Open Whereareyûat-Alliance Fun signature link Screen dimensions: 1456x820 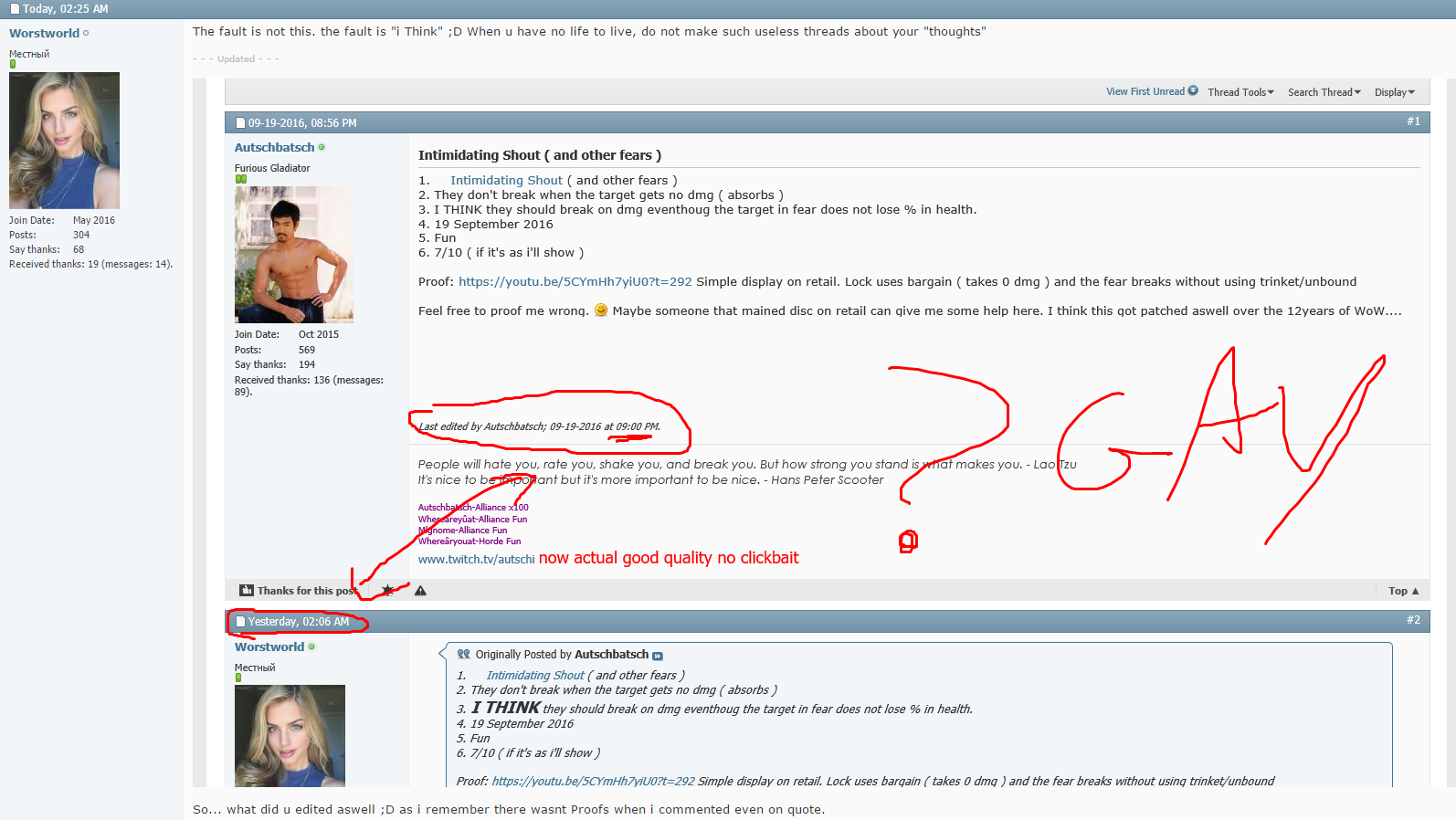coord(472,520)
